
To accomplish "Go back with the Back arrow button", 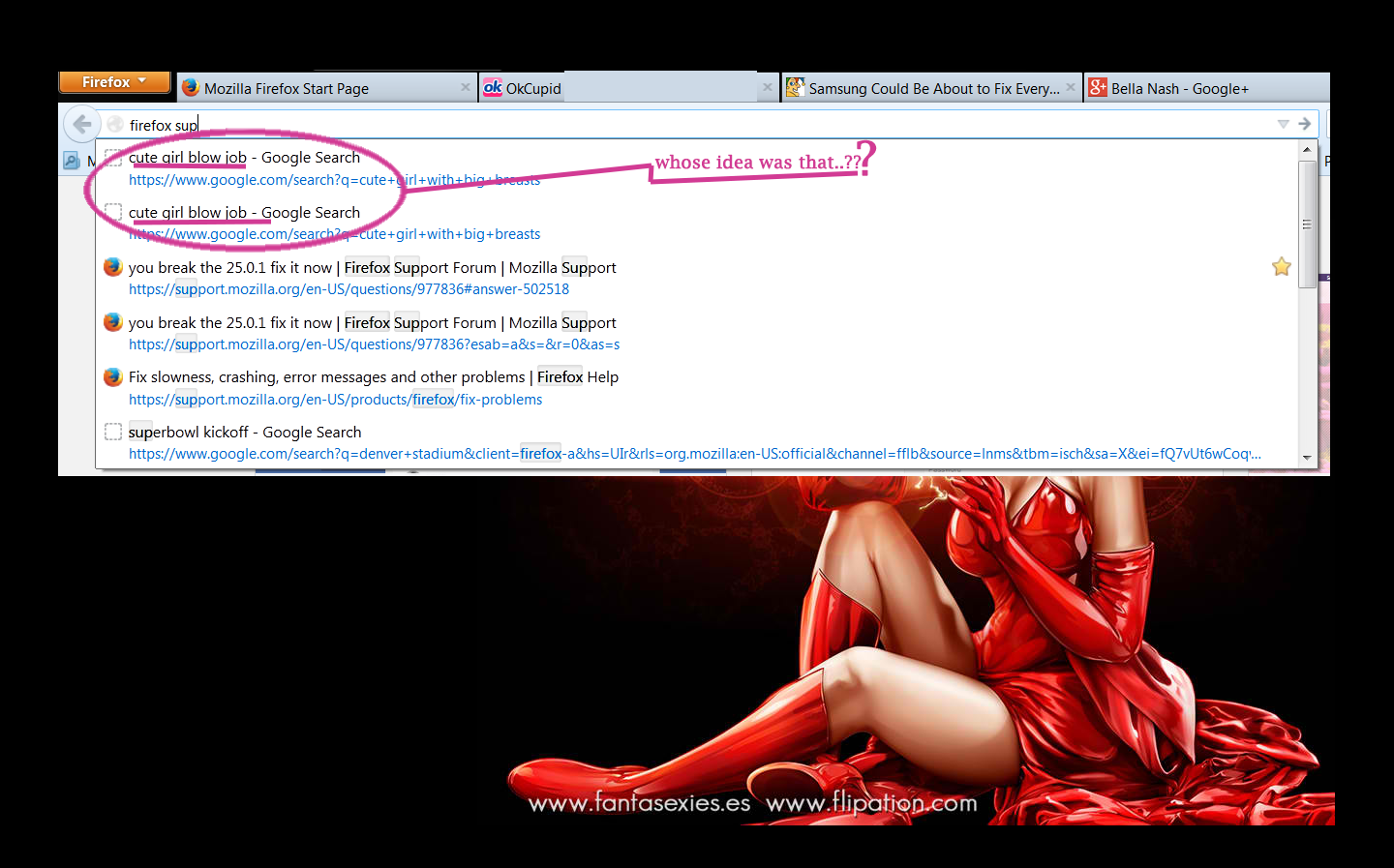I will click(x=82, y=124).
